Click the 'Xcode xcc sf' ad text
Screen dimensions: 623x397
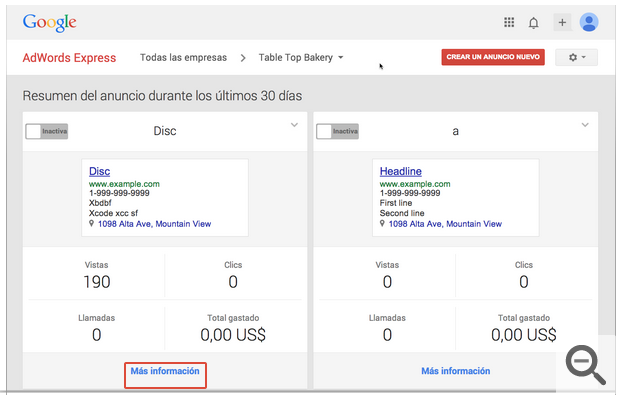[x=113, y=213]
